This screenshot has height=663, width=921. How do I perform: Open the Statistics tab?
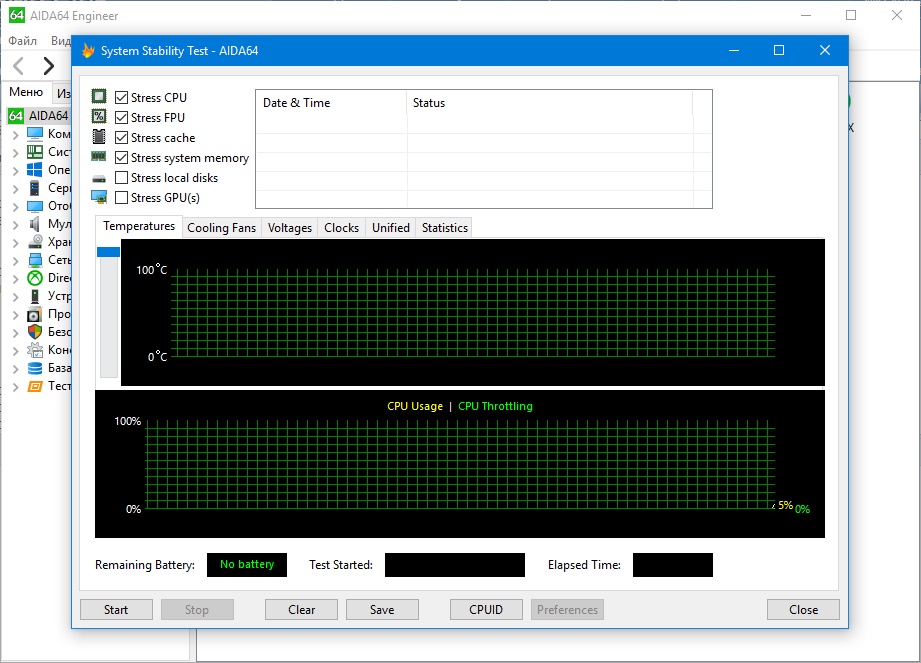(x=444, y=228)
